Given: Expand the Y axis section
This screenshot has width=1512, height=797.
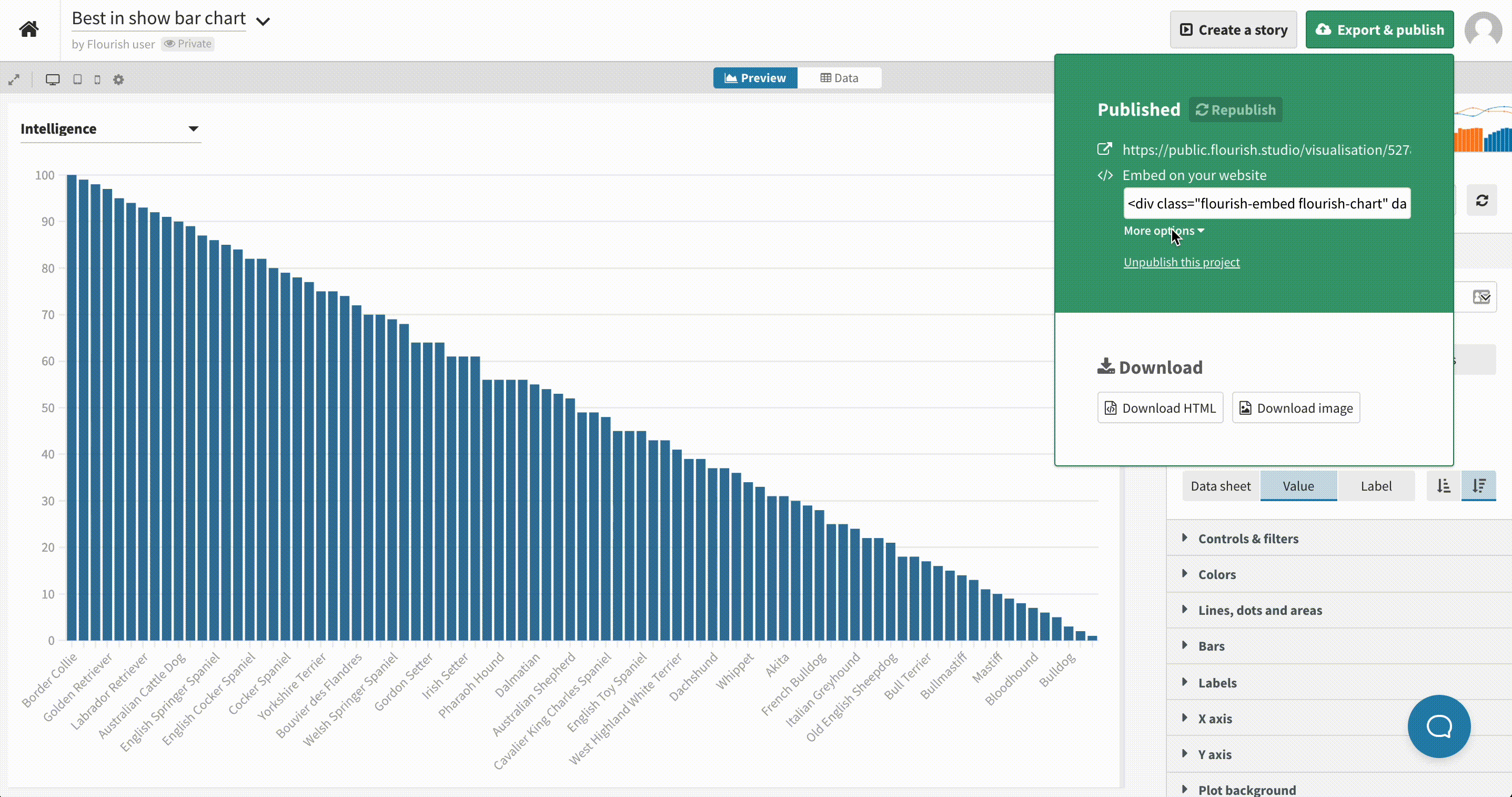Looking at the screenshot, I should point(1339,754).
